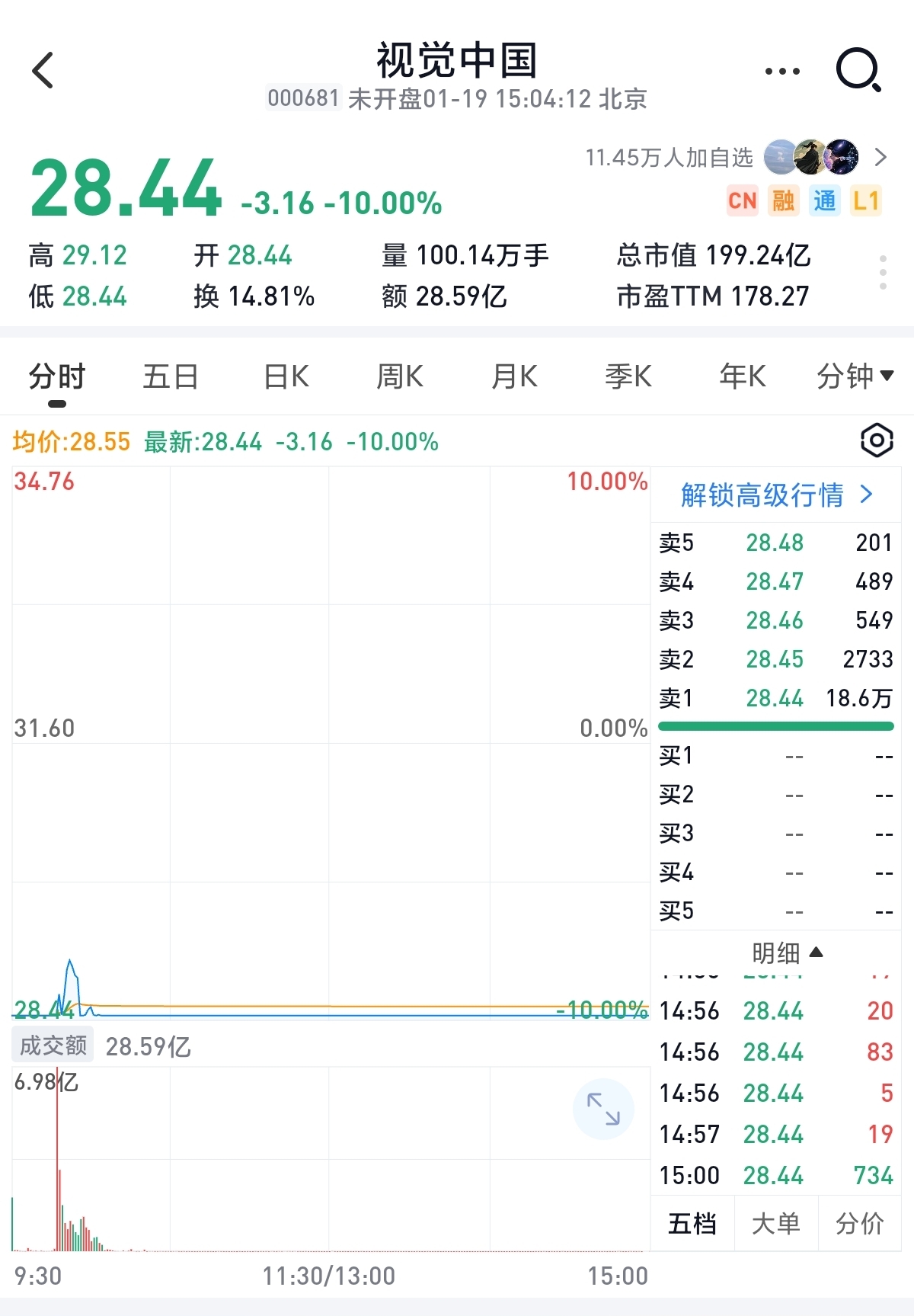Tap the 量 100.14万手 volume
Viewport: 914px width, 1316px height.
coord(465,255)
